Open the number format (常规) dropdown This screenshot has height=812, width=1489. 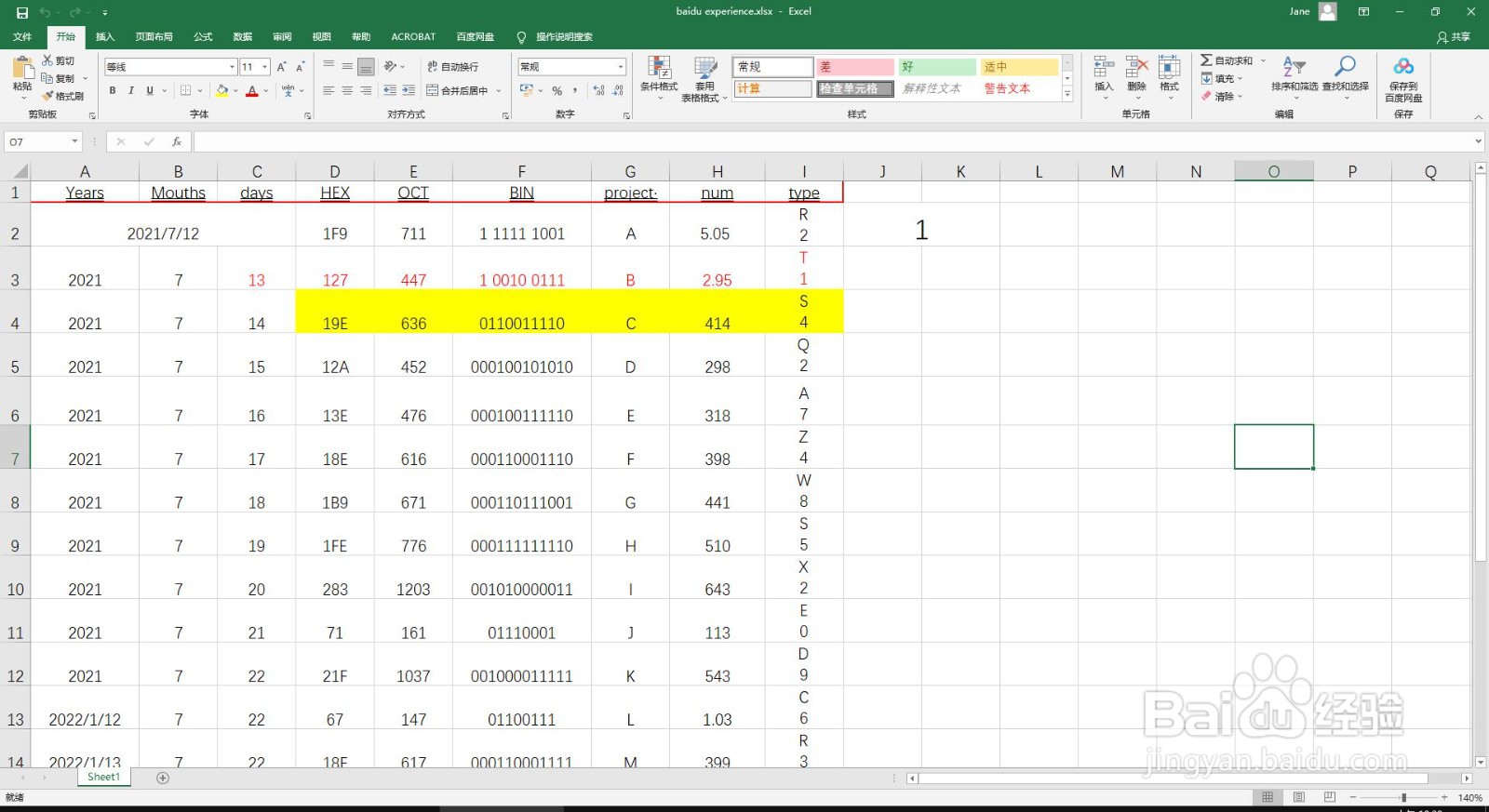click(x=621, y=67)
